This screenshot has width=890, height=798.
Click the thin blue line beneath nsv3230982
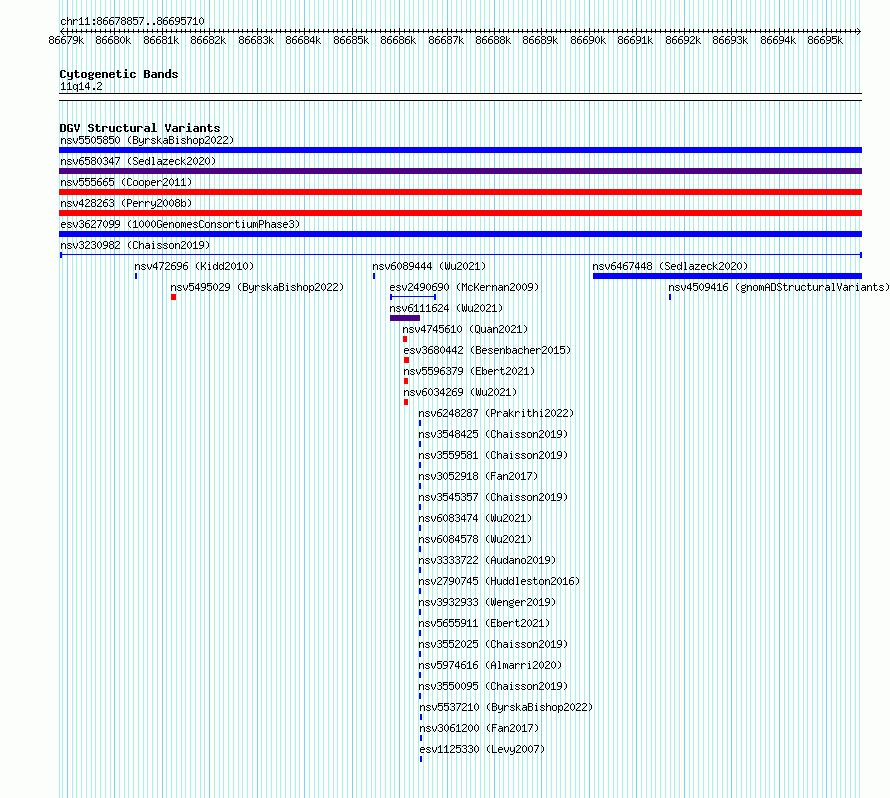460,255
